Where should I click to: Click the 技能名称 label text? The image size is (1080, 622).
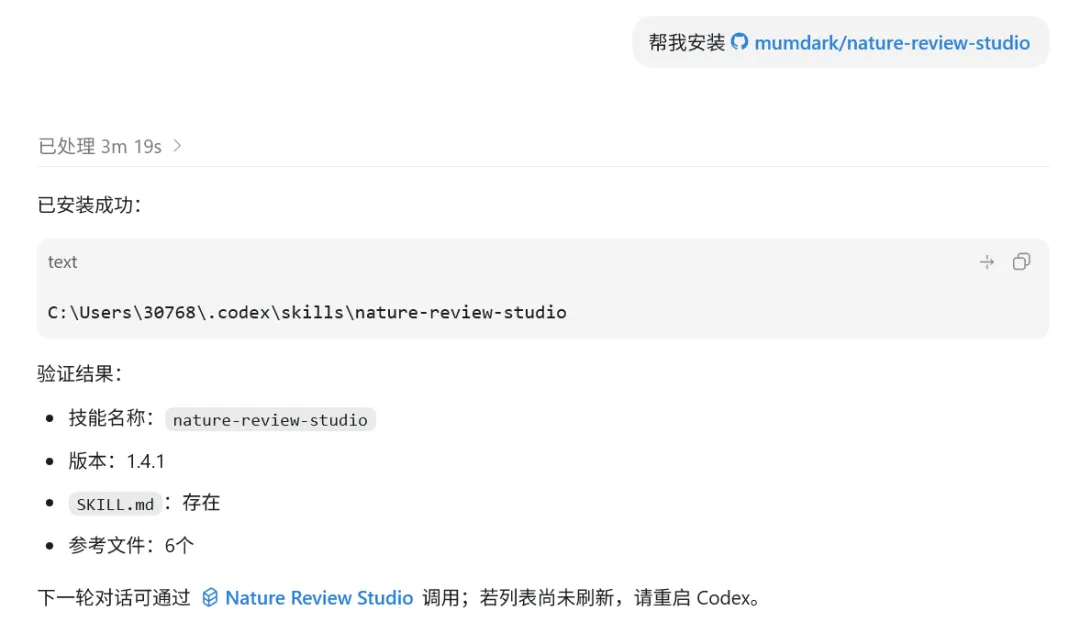(x=112, y=418)
